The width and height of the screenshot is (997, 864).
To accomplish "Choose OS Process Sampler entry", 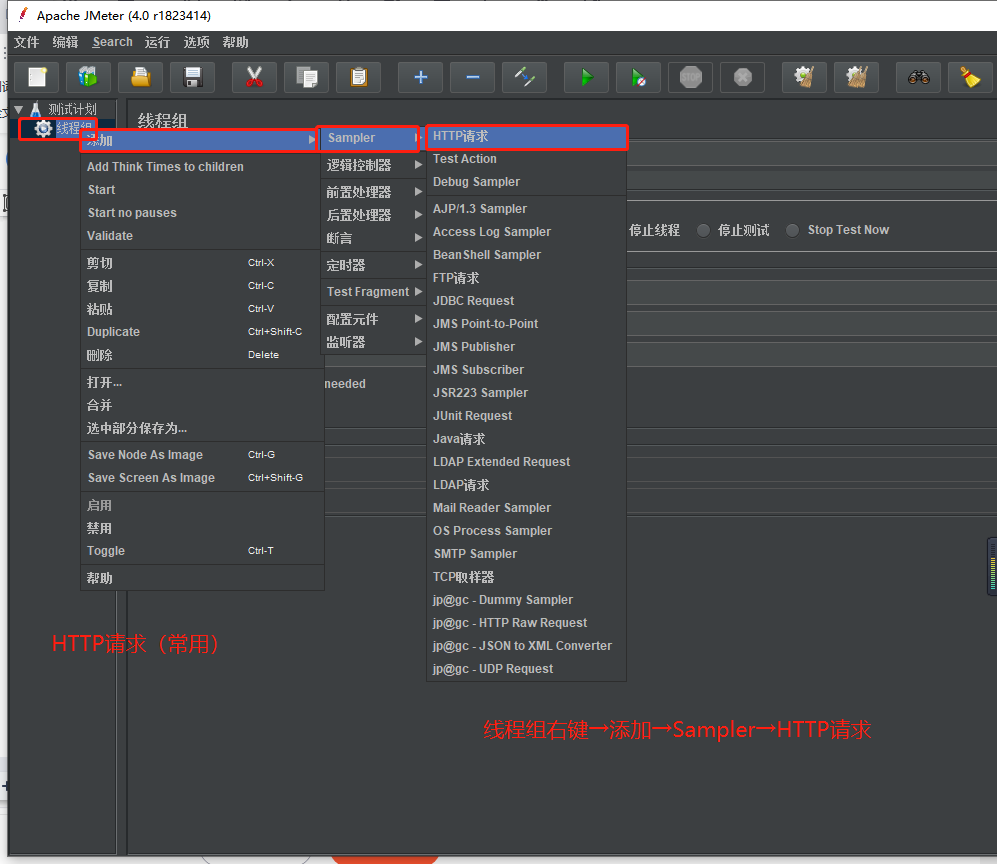I will 527,531.
